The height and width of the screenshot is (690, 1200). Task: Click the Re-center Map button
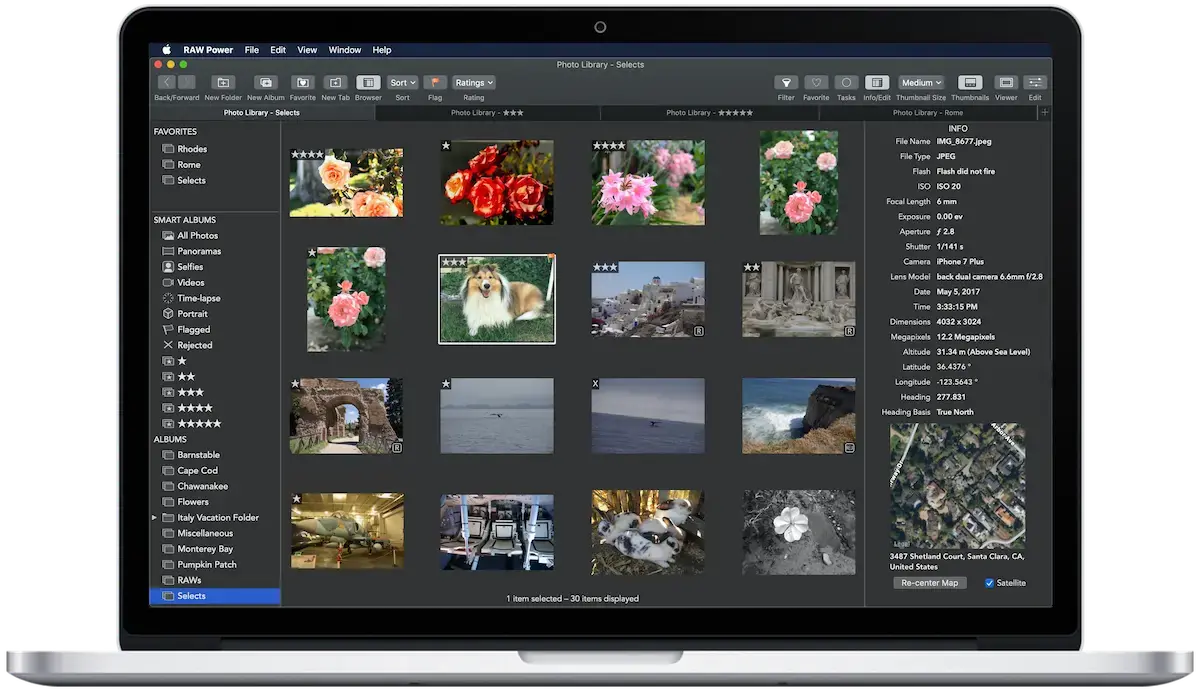coord(929,582)
